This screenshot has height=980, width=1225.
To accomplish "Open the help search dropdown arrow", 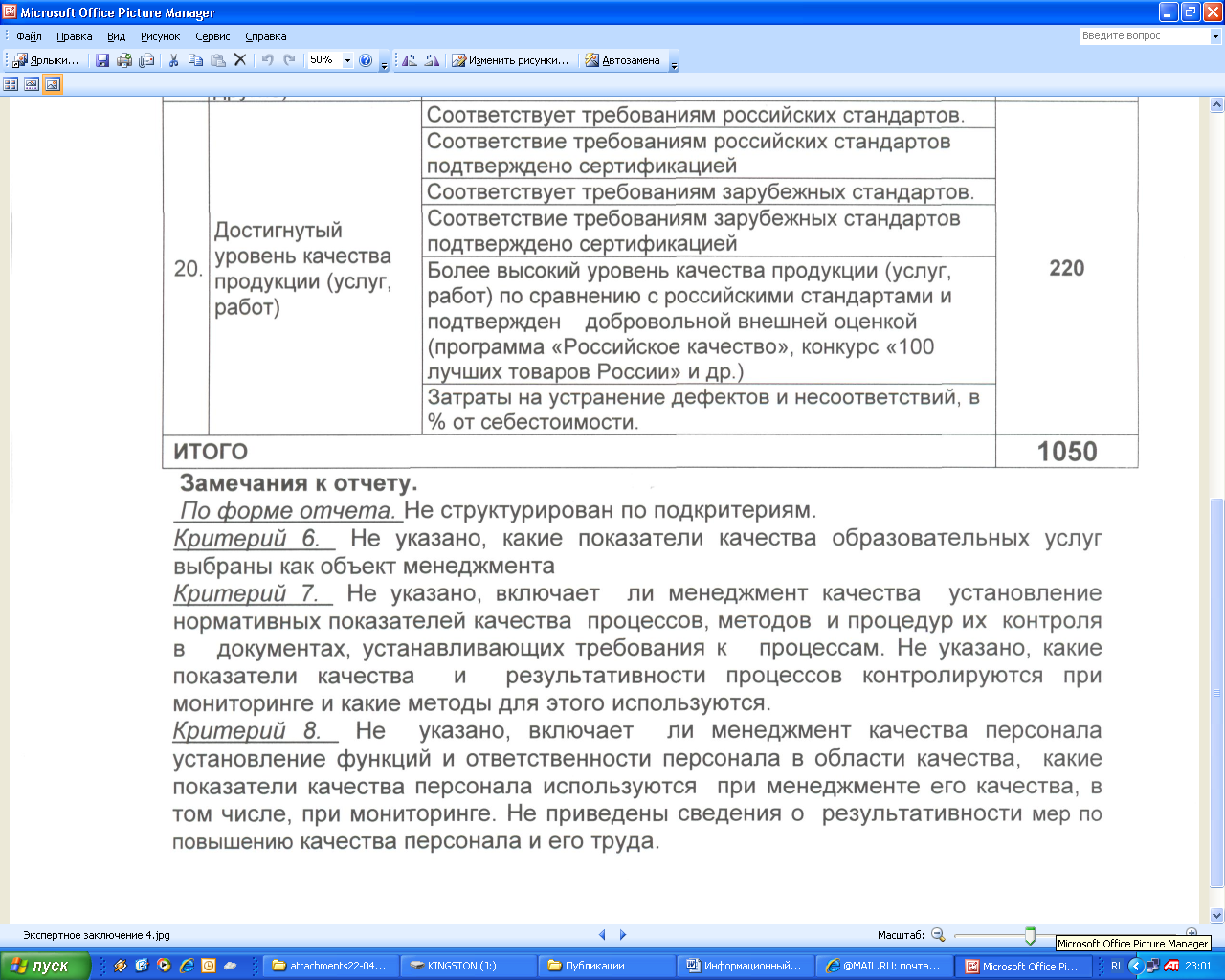I will point(1215,36).
